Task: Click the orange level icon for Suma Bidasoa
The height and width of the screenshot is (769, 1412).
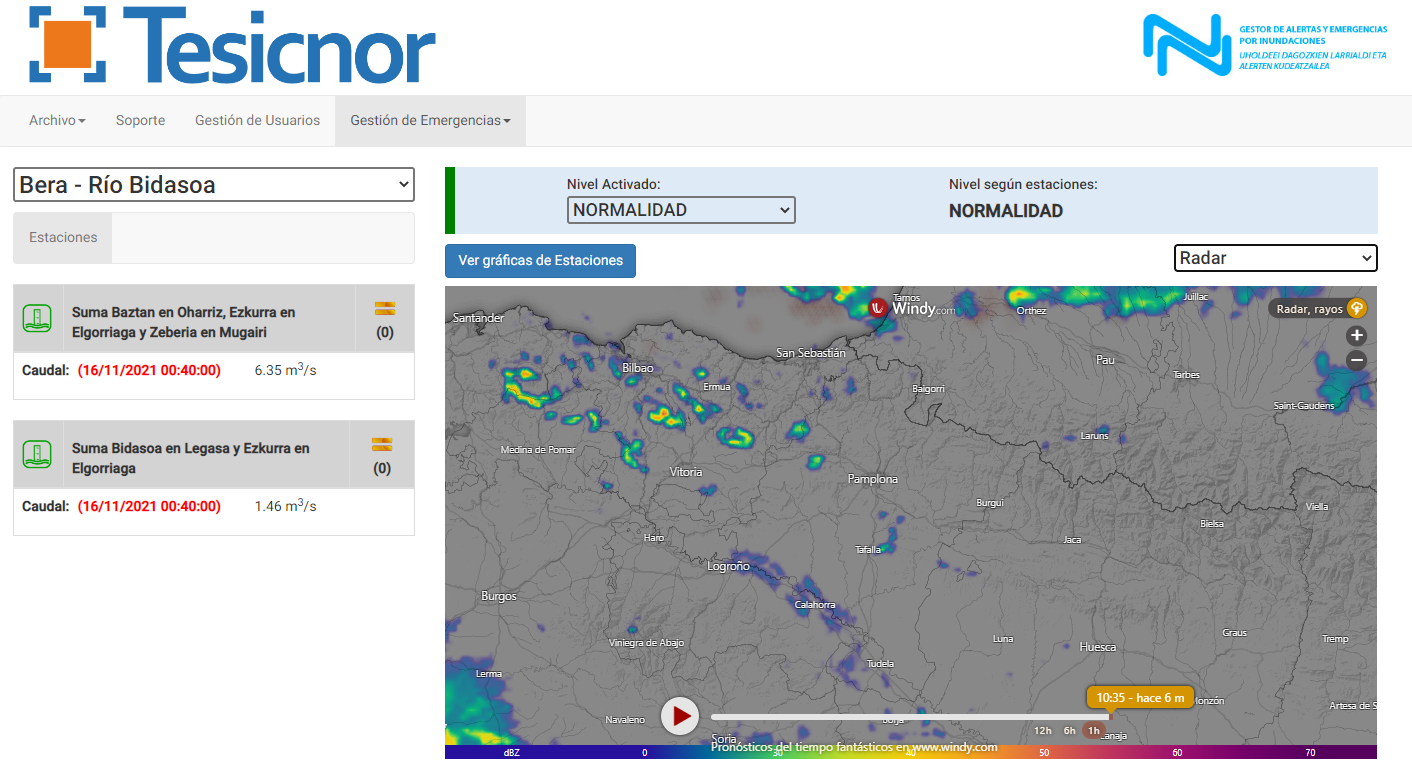Action: point(381,444)
